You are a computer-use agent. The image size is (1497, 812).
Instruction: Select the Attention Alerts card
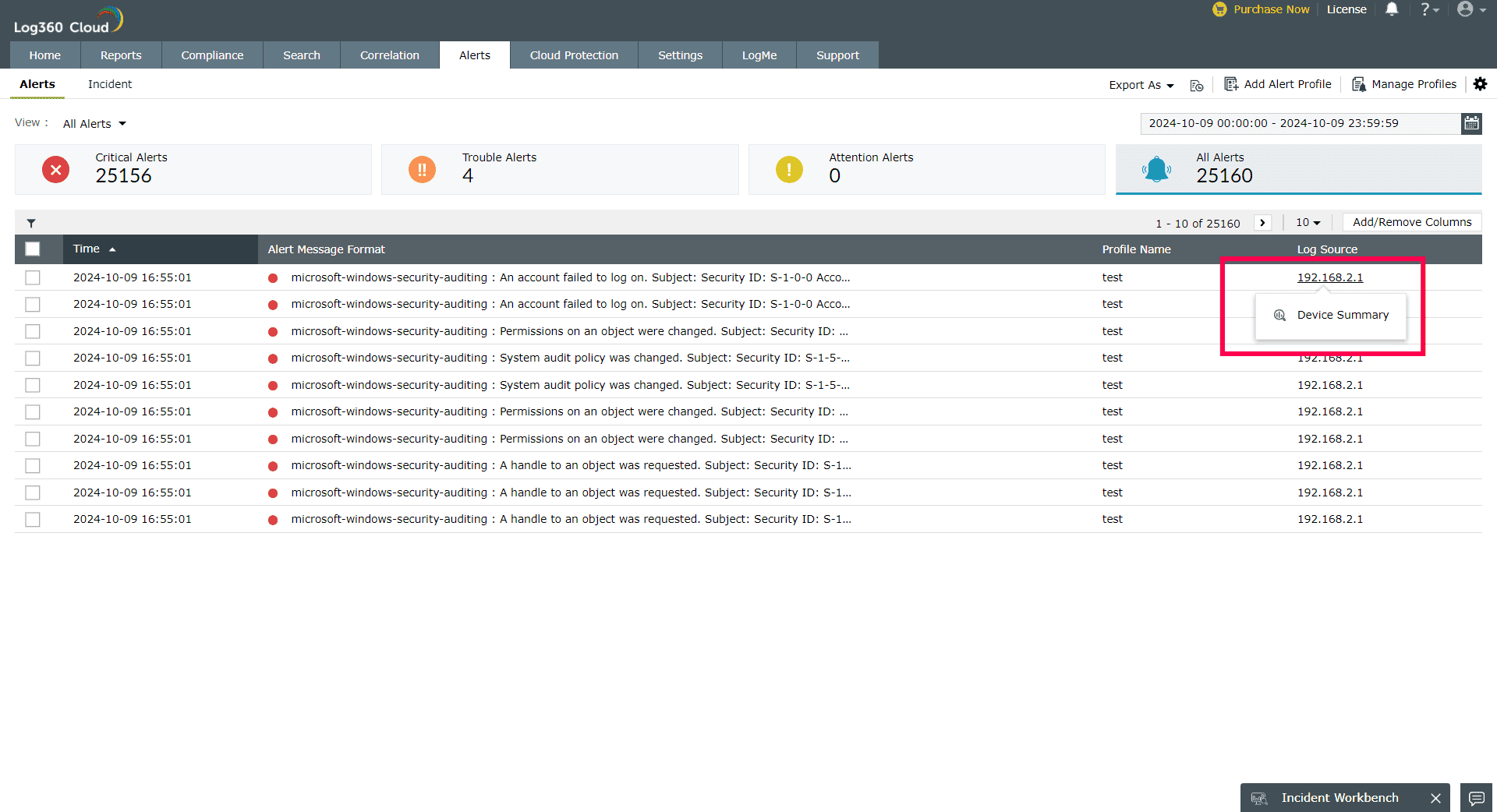pyautogui.click(x=927, y=169)
